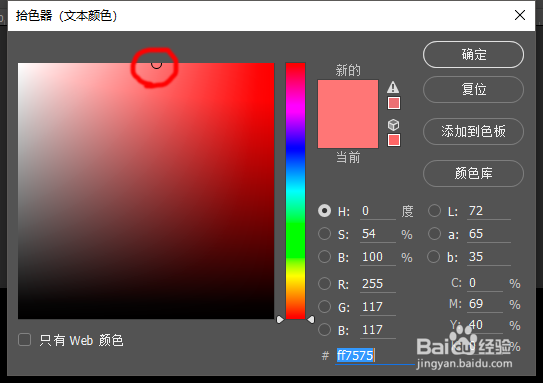Screen dimensions: 543x383
Task: Click the right hue slider arrow handle
Action: click(x=311, y=319)
